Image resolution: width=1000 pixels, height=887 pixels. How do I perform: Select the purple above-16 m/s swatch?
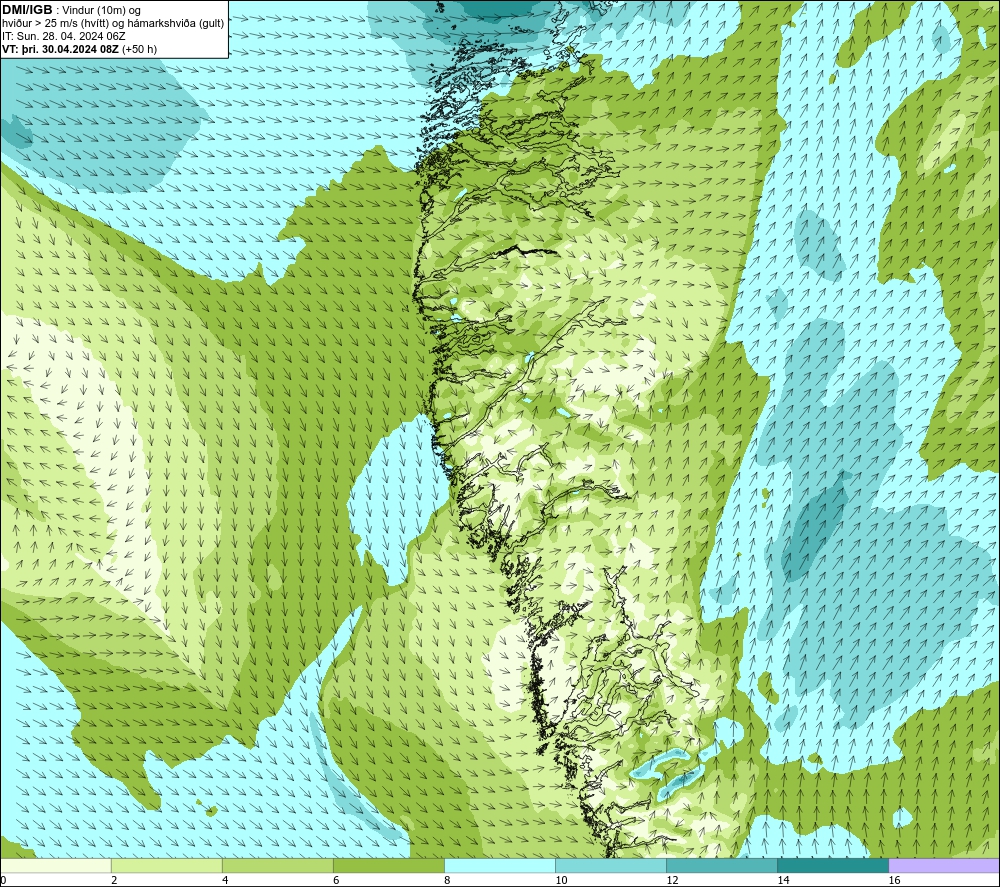point(943,866)
